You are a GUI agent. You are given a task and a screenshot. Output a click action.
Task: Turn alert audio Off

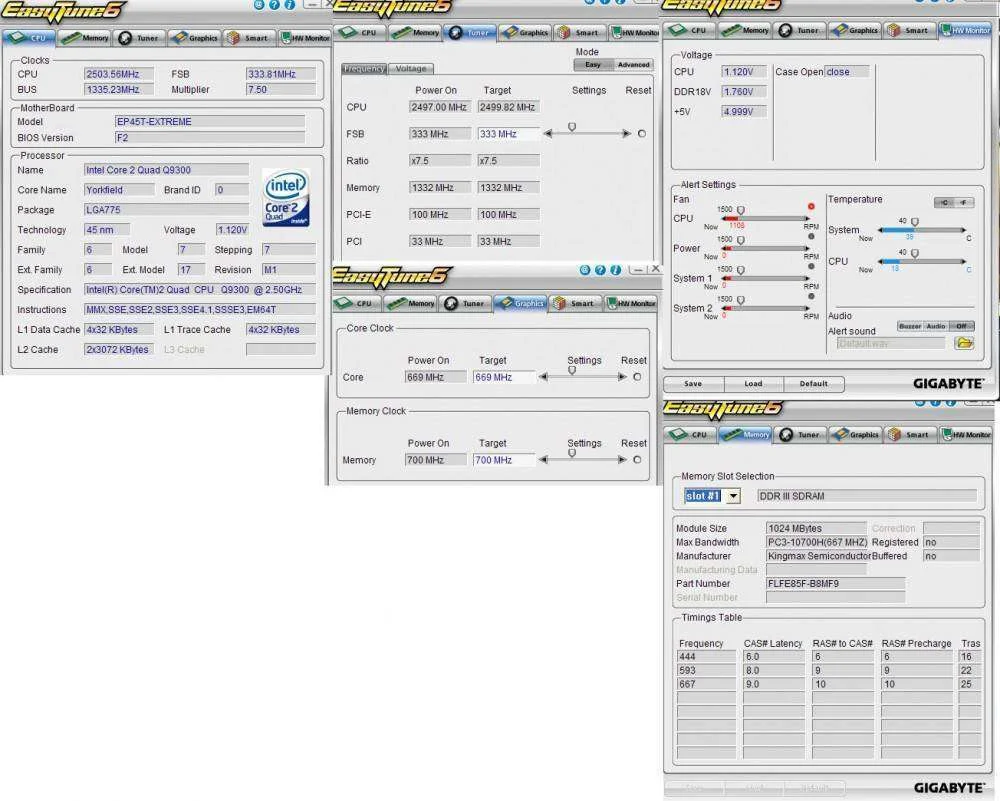click(961, 326)
